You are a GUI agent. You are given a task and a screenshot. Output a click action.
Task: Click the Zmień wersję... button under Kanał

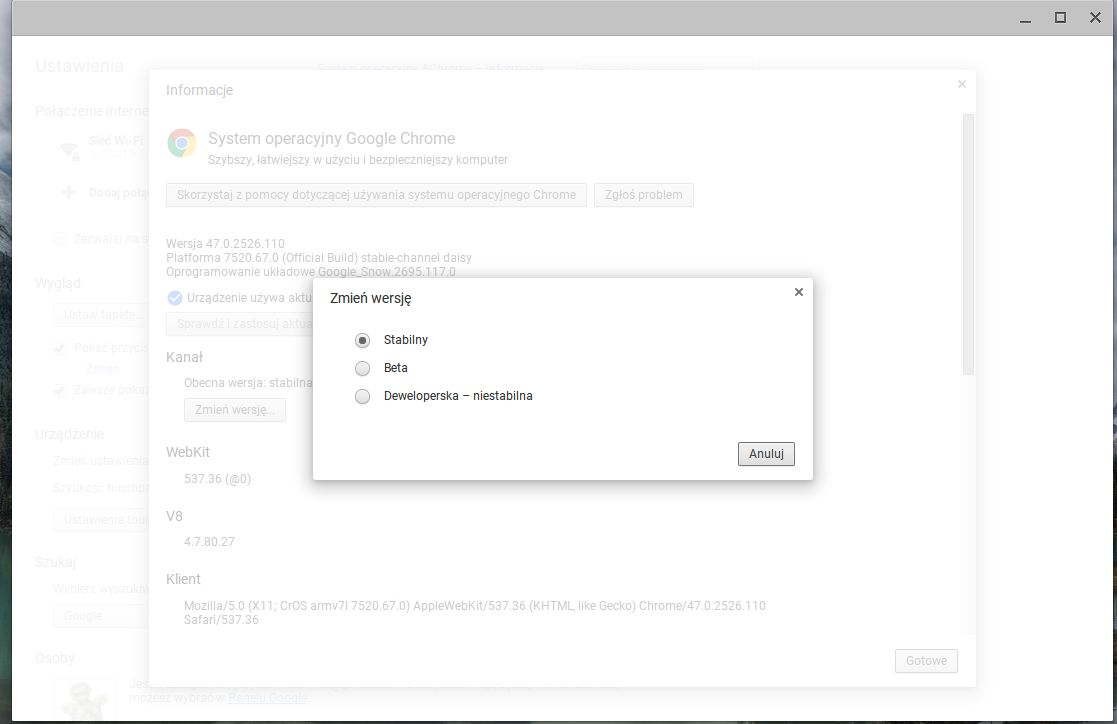pyautogui.click(x=234, y=410)
